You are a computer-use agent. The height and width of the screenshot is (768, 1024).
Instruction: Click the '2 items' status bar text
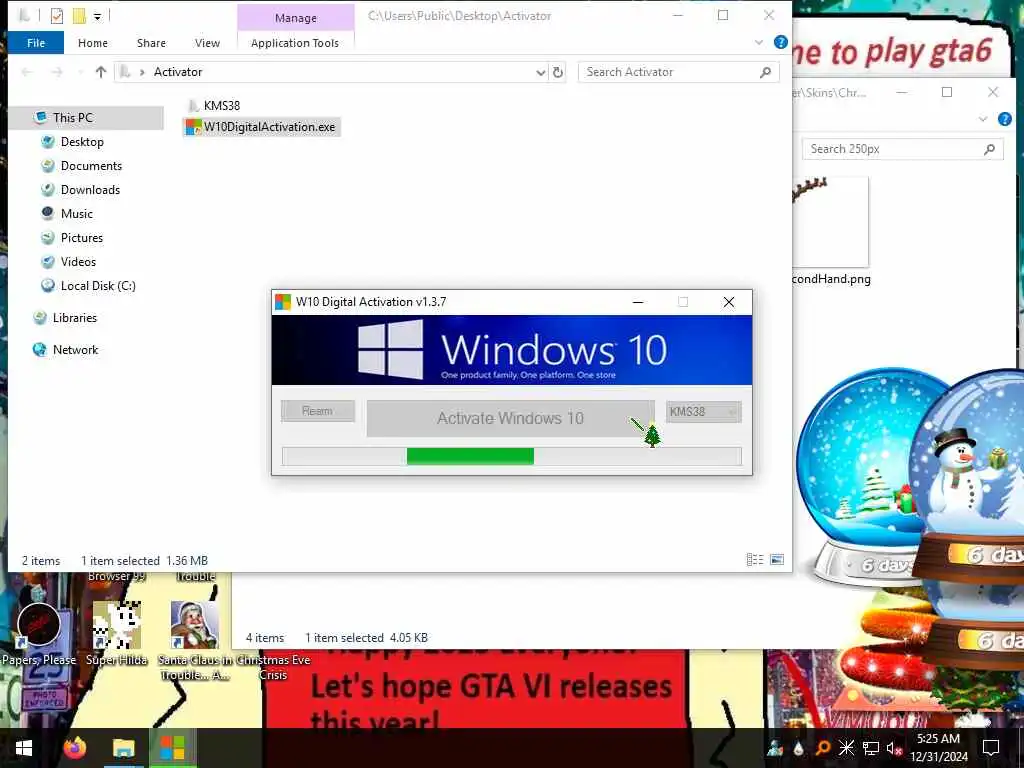tap(41, 561)
